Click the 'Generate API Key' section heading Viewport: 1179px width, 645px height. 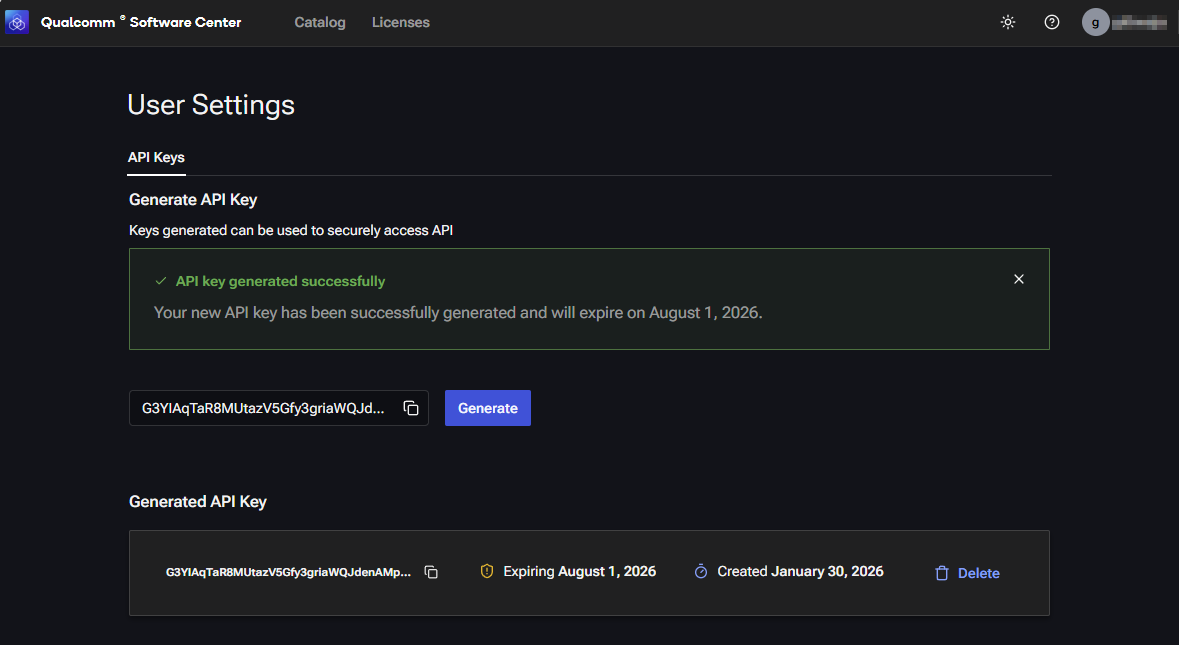click(x=193, y=200)
